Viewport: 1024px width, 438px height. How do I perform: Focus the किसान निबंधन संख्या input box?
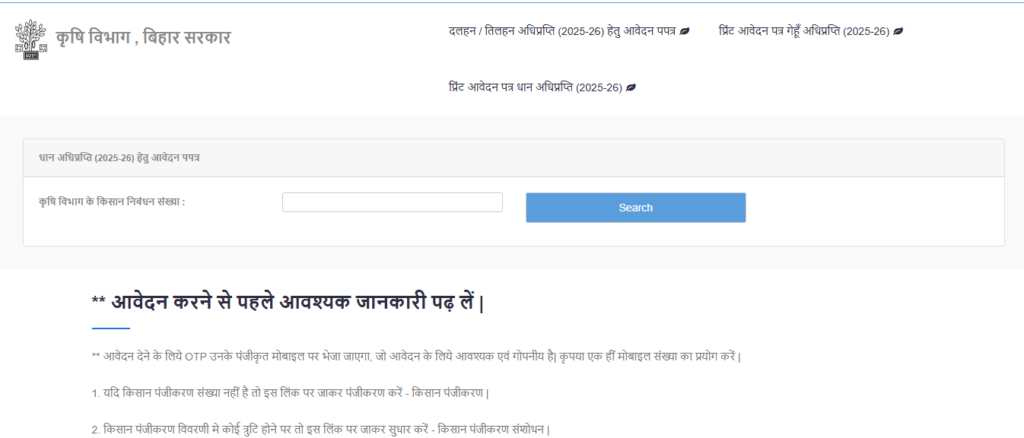click(x=392, y=202)
